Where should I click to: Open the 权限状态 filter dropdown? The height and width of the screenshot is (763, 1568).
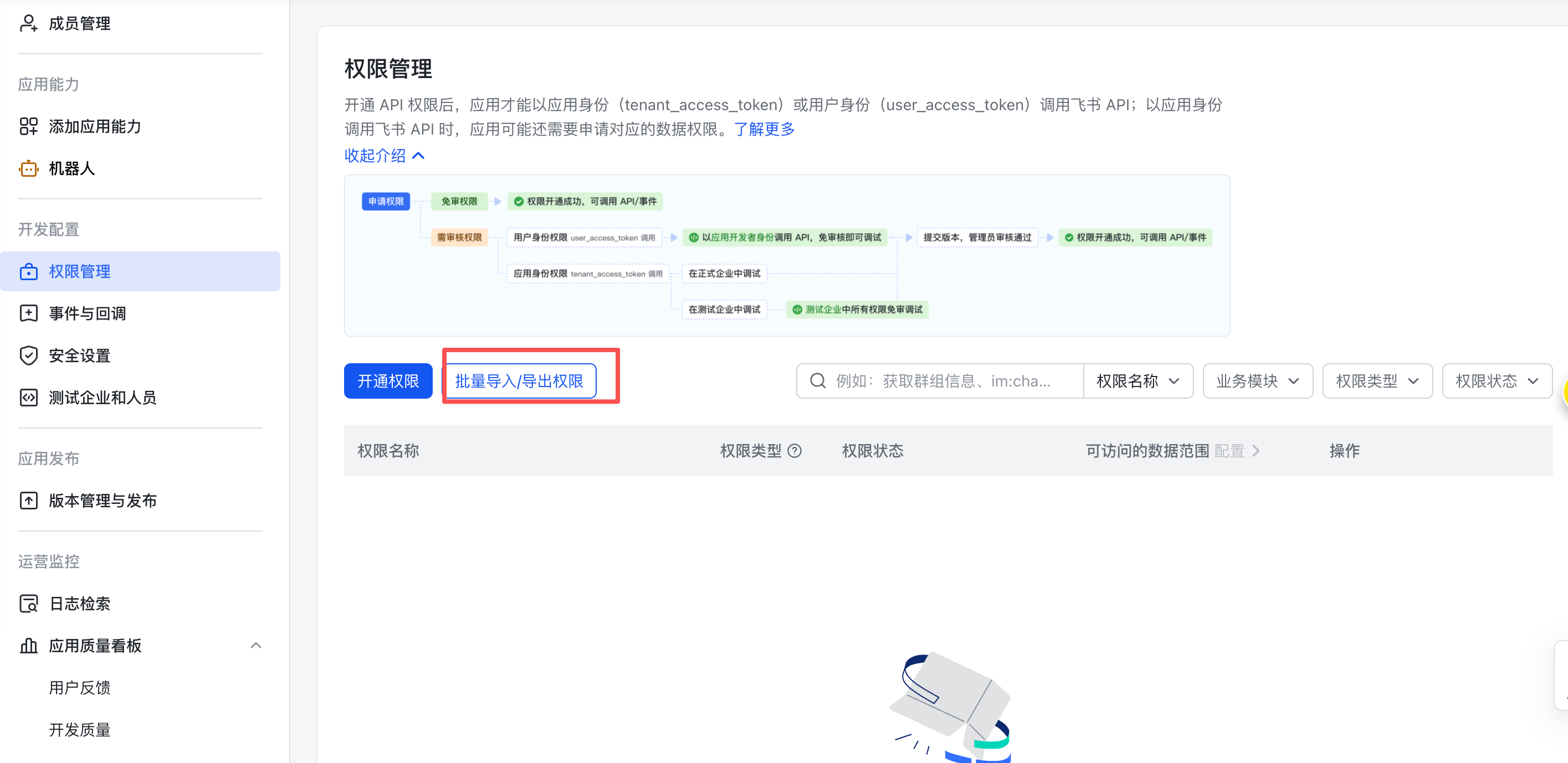point(1496,381)
